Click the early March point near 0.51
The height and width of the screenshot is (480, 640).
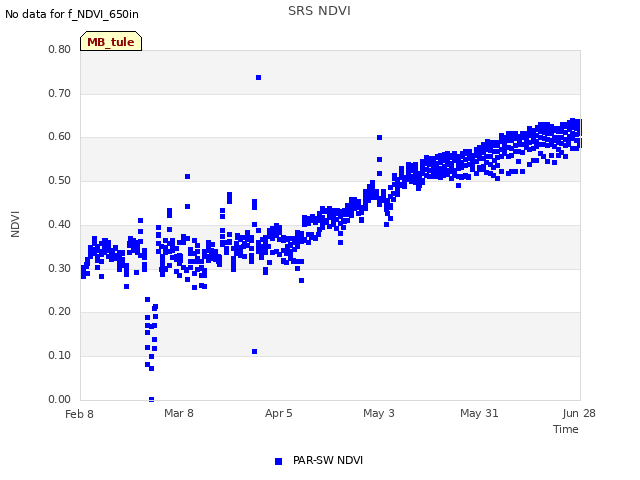(187, 176)
